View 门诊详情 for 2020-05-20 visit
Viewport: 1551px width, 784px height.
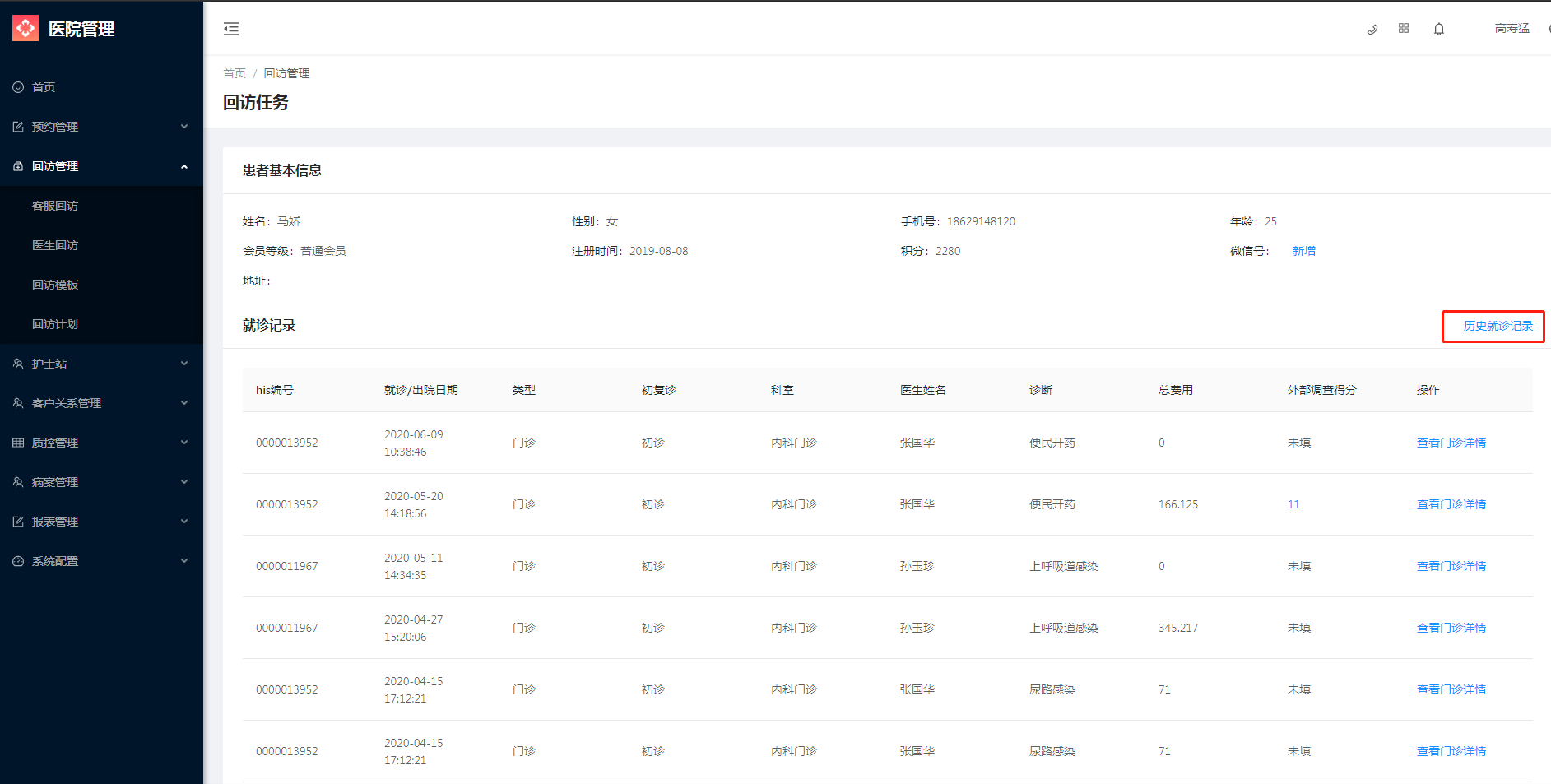(1451, 504)
